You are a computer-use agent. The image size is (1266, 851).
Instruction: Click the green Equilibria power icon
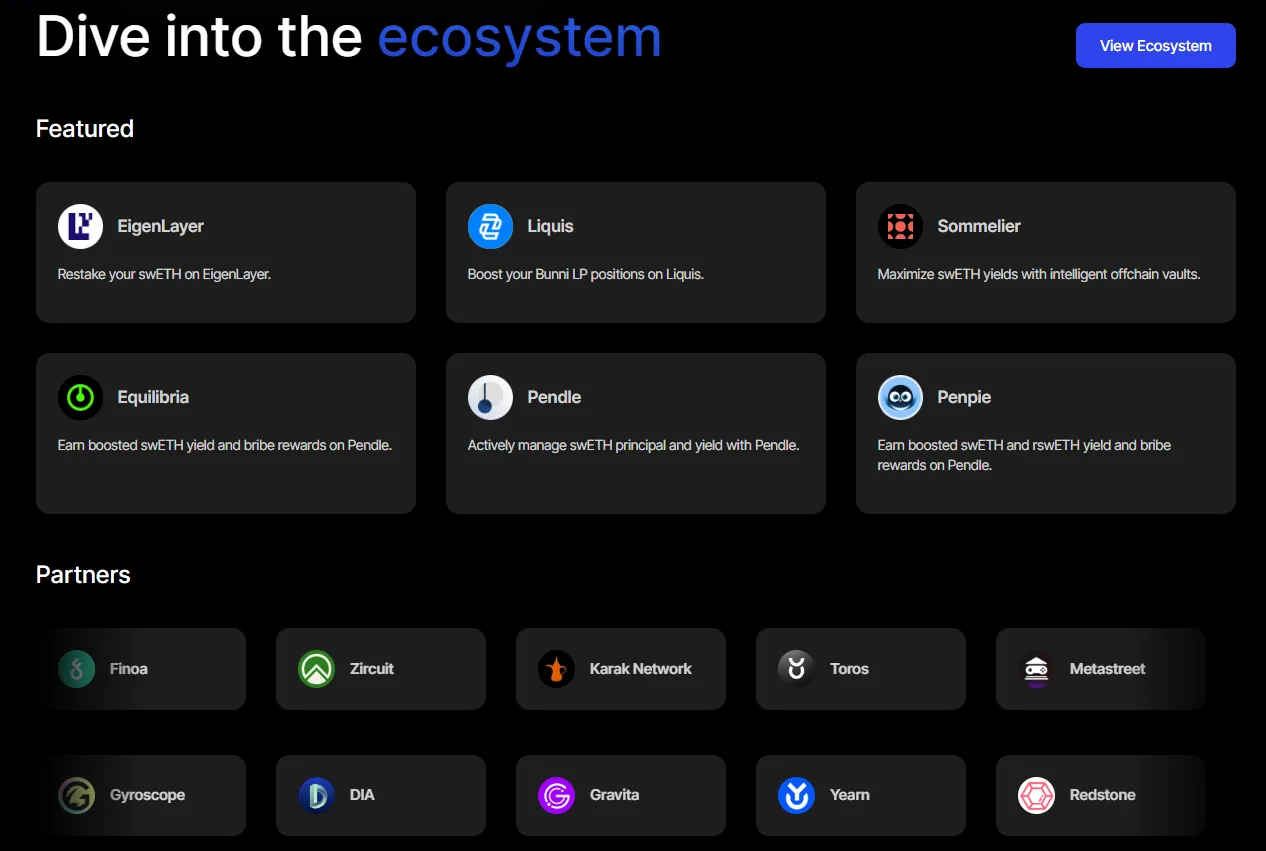click(x=80, y=397)
